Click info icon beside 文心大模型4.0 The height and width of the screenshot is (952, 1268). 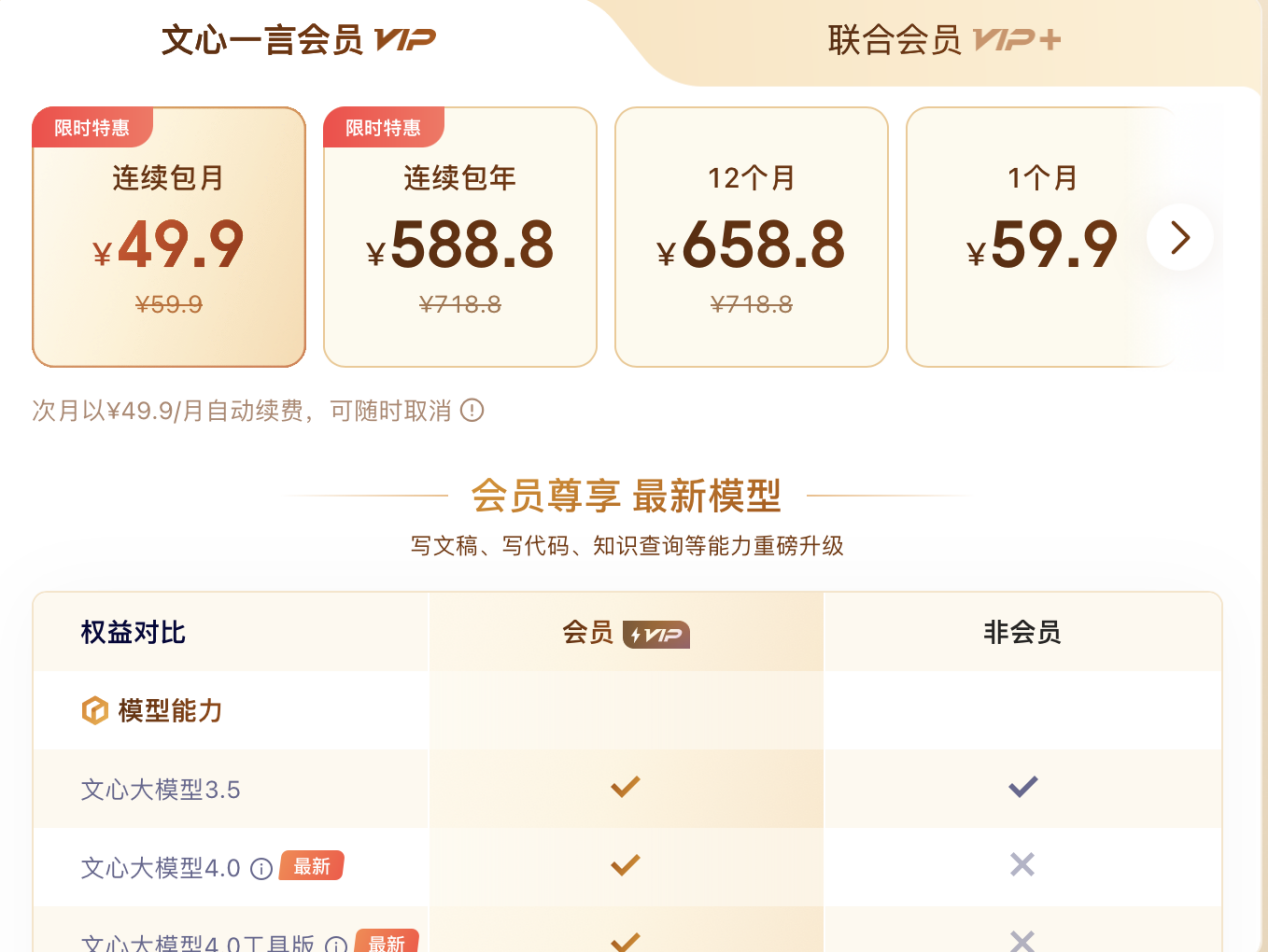tap(261, 868)
